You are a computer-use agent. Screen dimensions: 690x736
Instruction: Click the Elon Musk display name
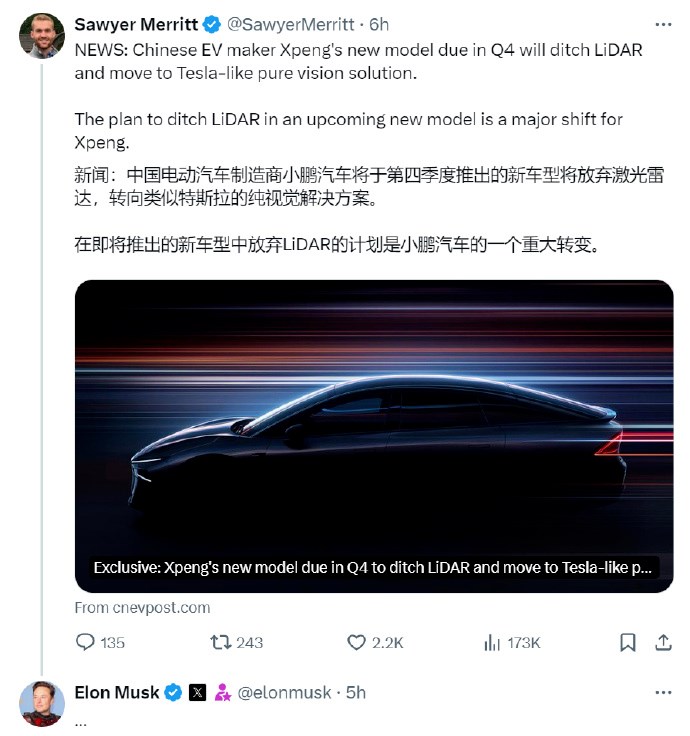117,692
